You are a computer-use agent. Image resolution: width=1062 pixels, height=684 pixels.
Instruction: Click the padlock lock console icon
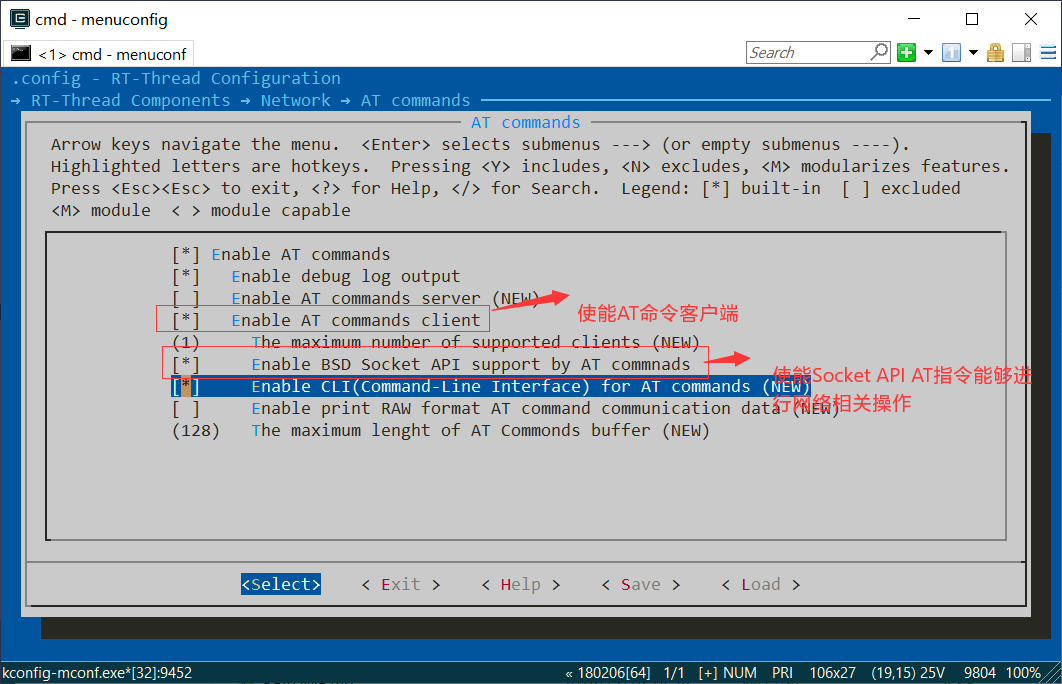[x=996, y=52]
